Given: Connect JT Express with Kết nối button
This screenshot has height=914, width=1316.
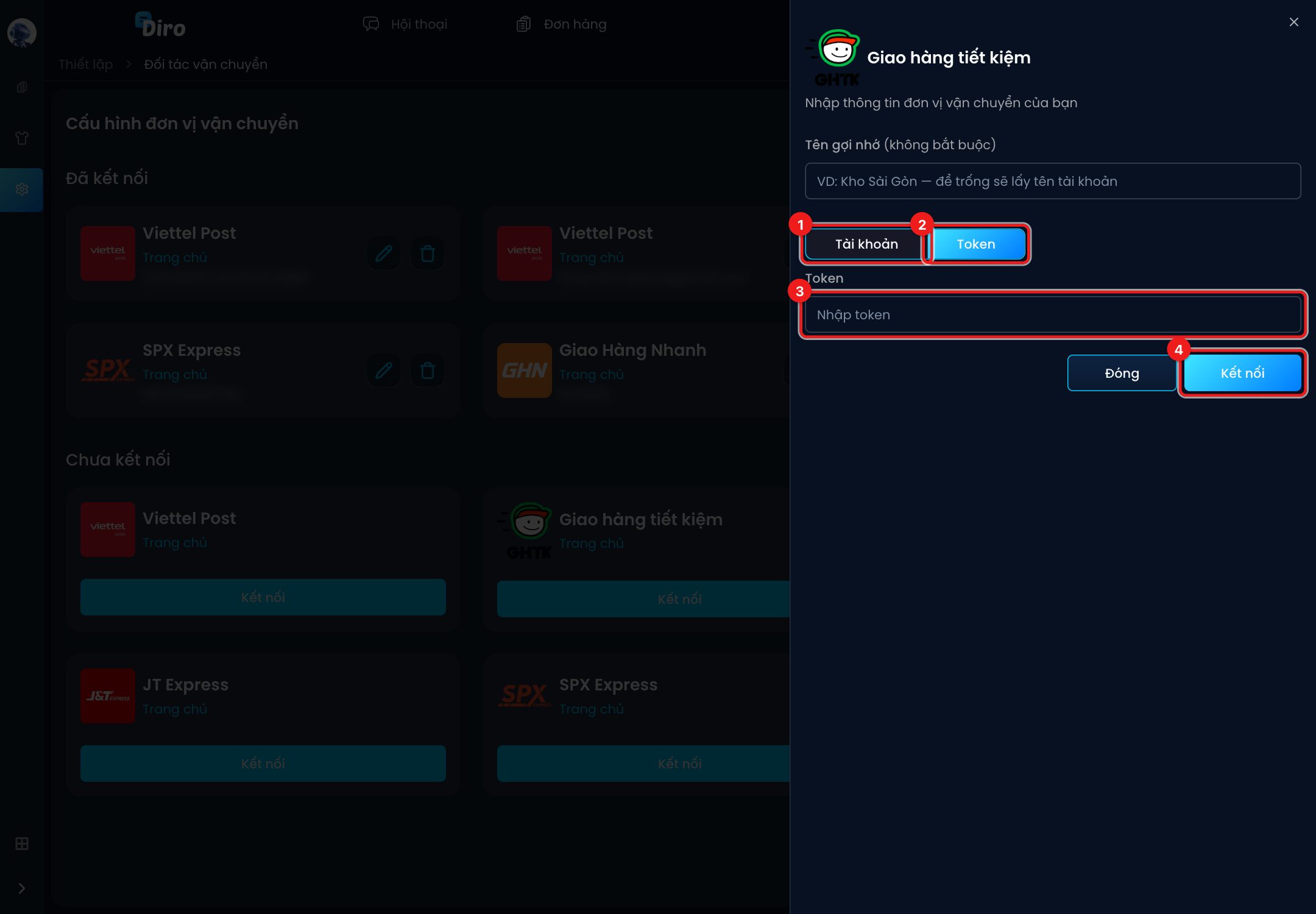Looking at the screenshot, I should pyautogui.click(x=263, y=763).
